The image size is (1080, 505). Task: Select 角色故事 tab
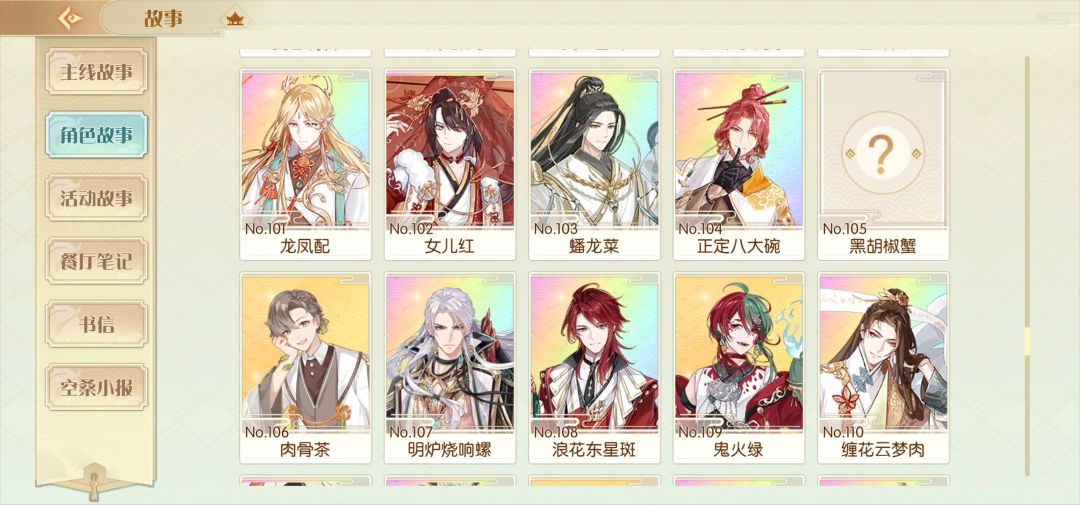click(96, 135)
